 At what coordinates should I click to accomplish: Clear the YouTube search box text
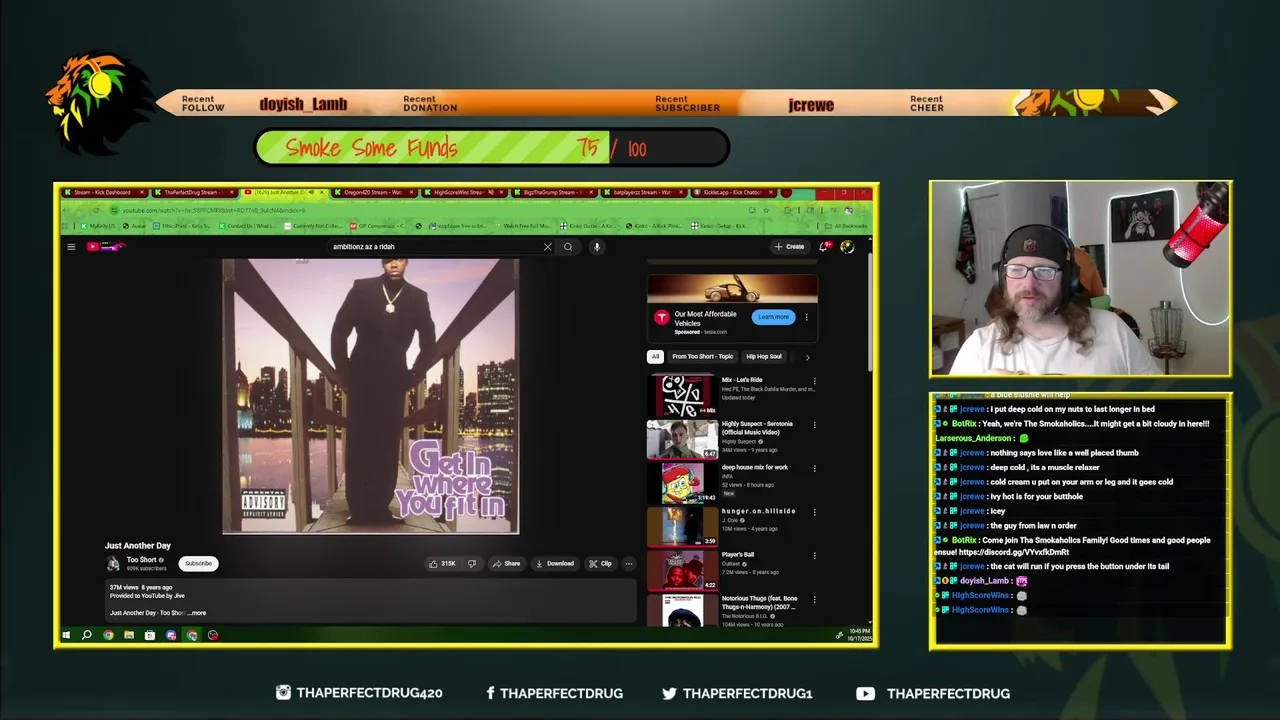(547, 246)
